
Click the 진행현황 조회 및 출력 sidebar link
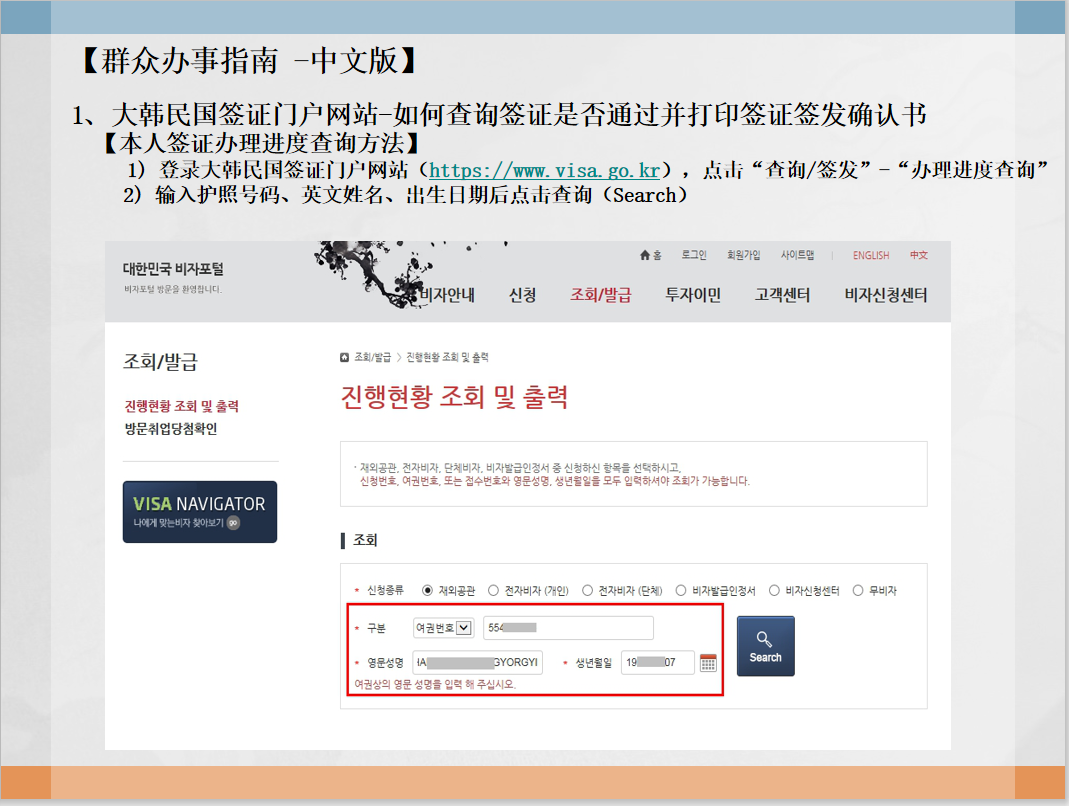click(x=181, y=406)
